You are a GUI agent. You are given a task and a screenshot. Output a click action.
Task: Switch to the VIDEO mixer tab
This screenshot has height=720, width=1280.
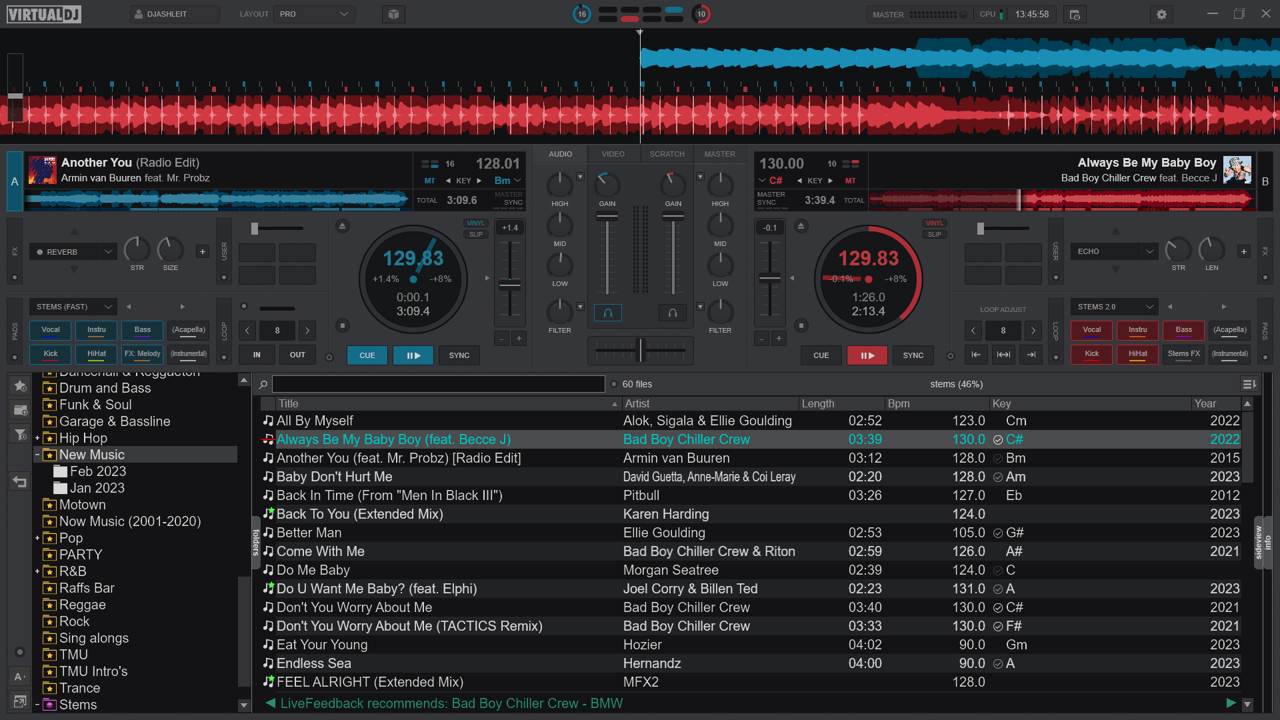tap(613, 153)
